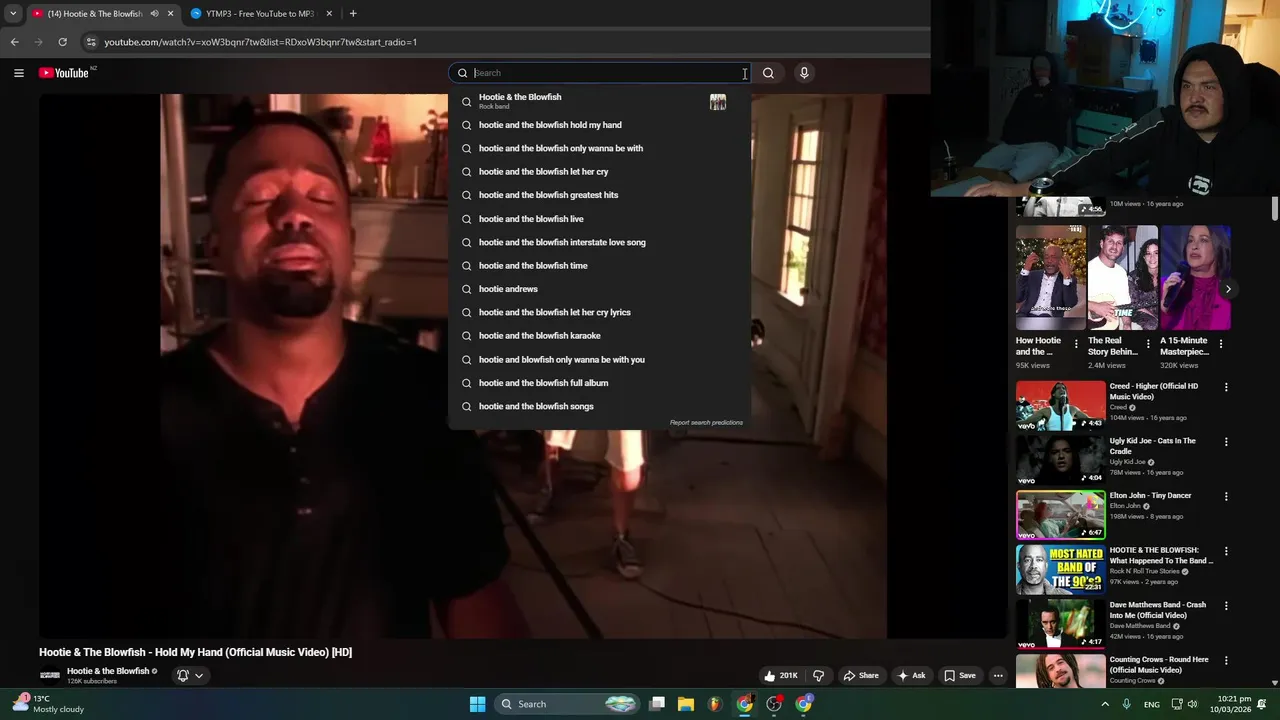Click the browser back arrow
Screen dimensions: 1280x720
point(14,42)
